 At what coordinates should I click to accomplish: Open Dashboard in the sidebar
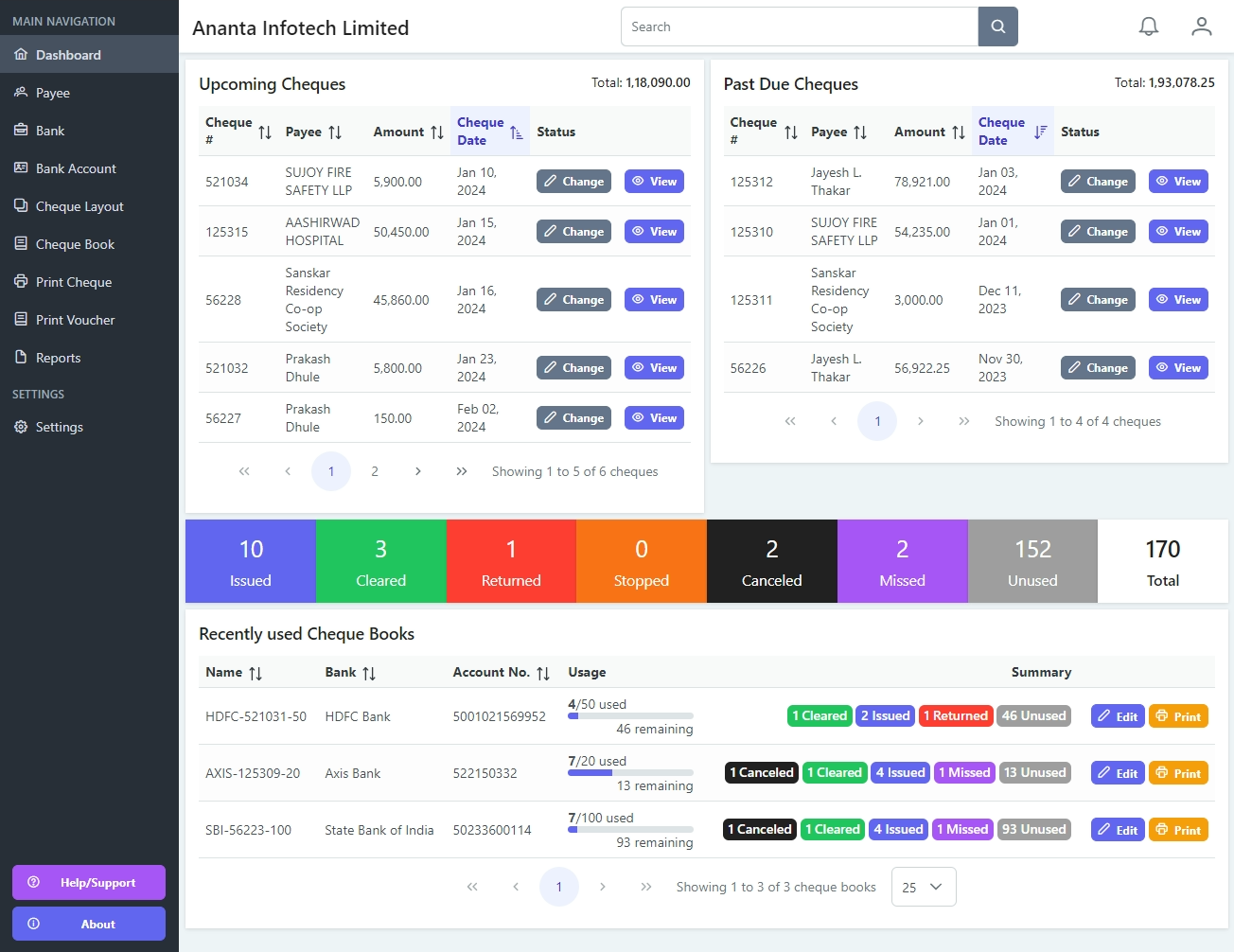pos(89,55)
